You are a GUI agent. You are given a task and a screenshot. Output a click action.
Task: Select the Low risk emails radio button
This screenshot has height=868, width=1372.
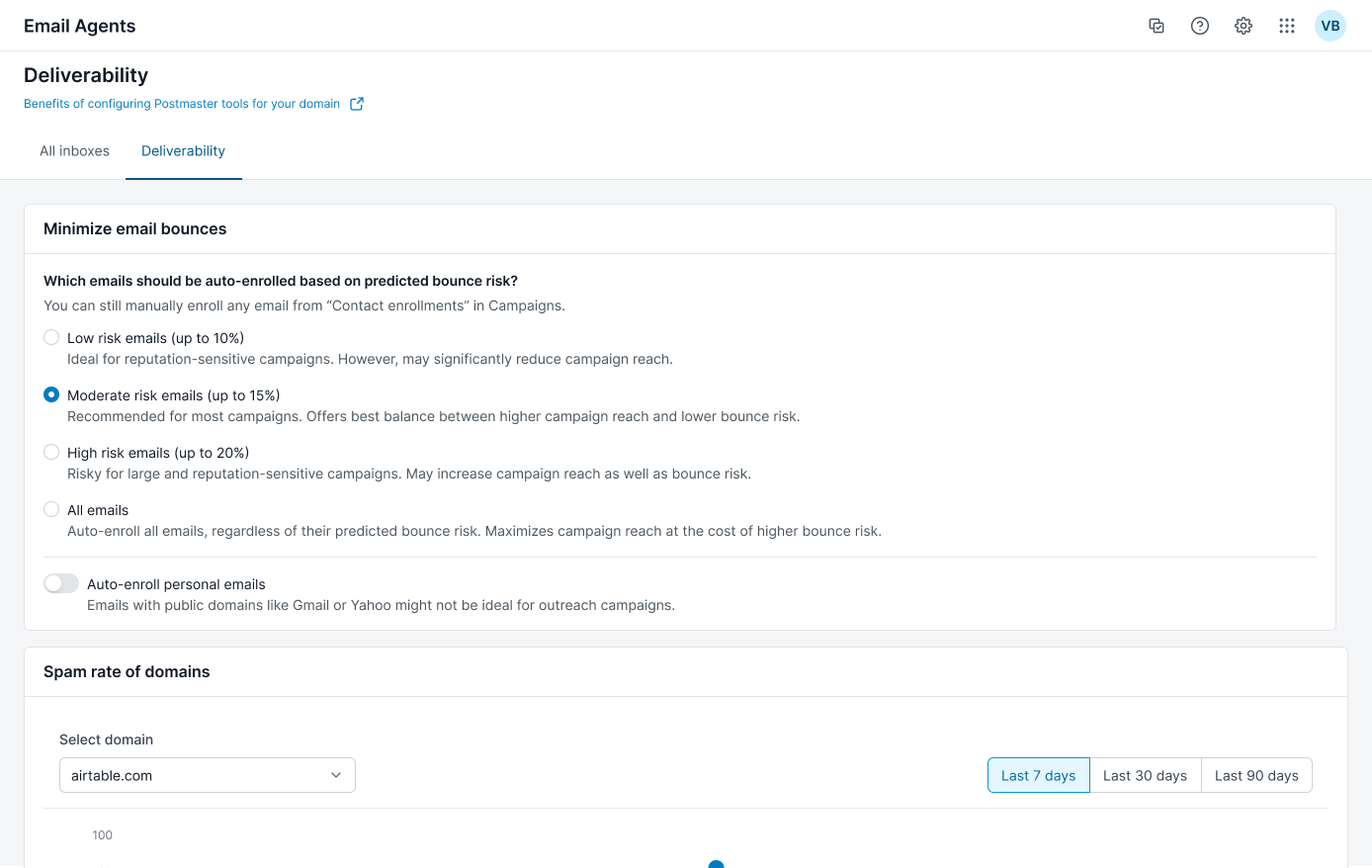pos(50,337)
